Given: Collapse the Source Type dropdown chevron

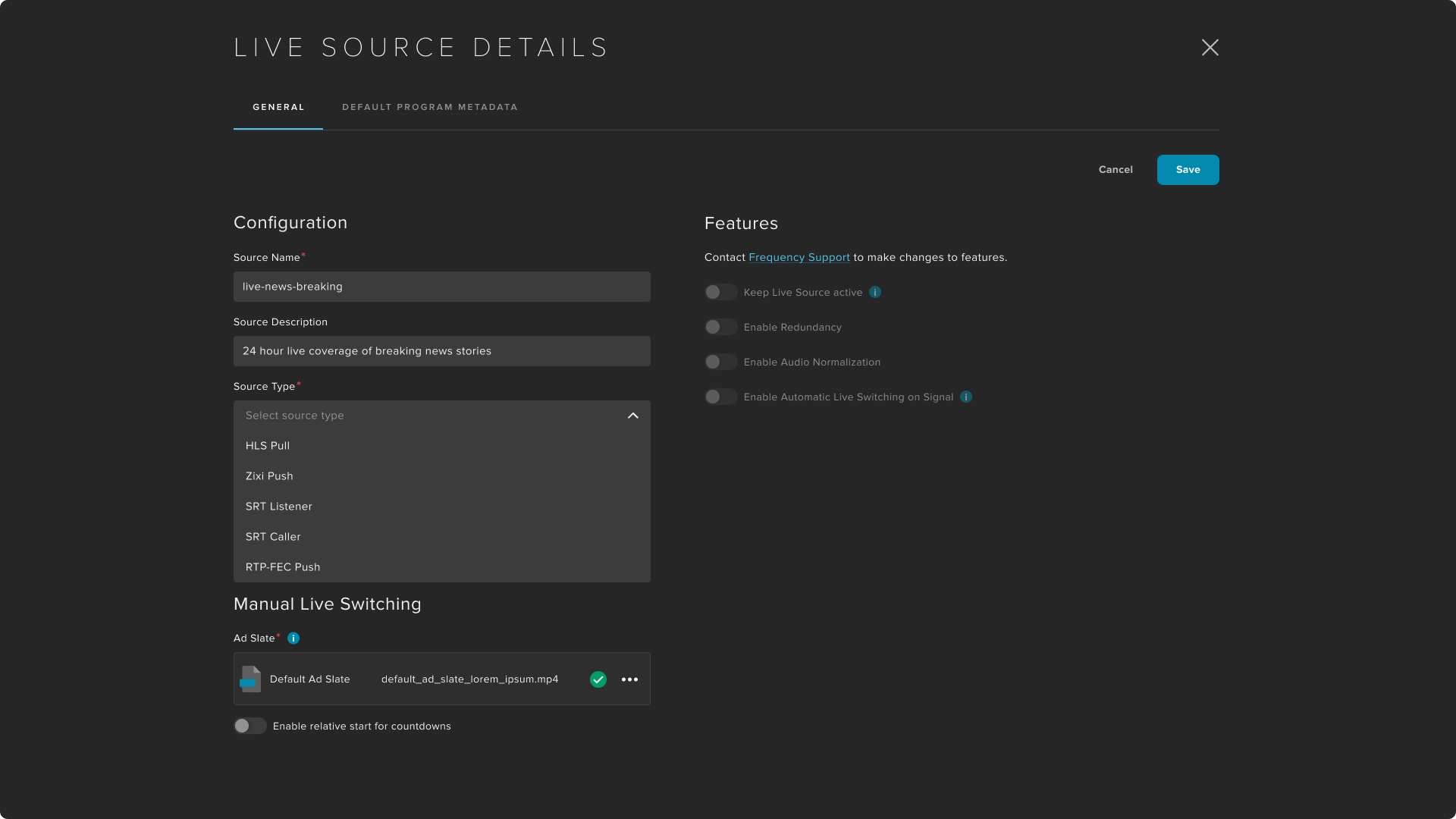Looking at the screenshot, I should tap(633, 416).
